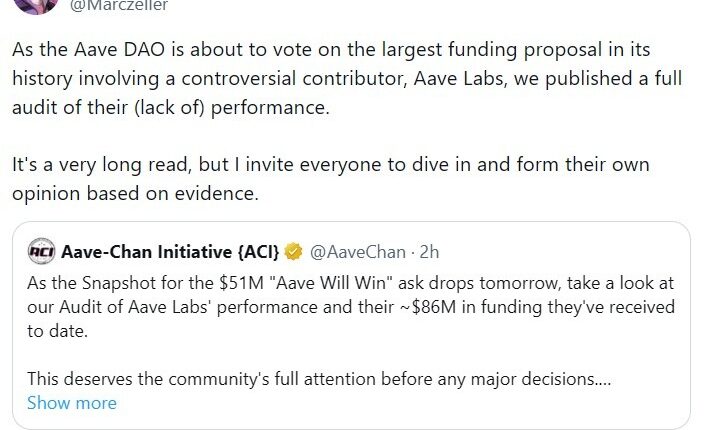
Task: Click "This deserves the community's full attention" line
Action: click(x=320, y=379)
